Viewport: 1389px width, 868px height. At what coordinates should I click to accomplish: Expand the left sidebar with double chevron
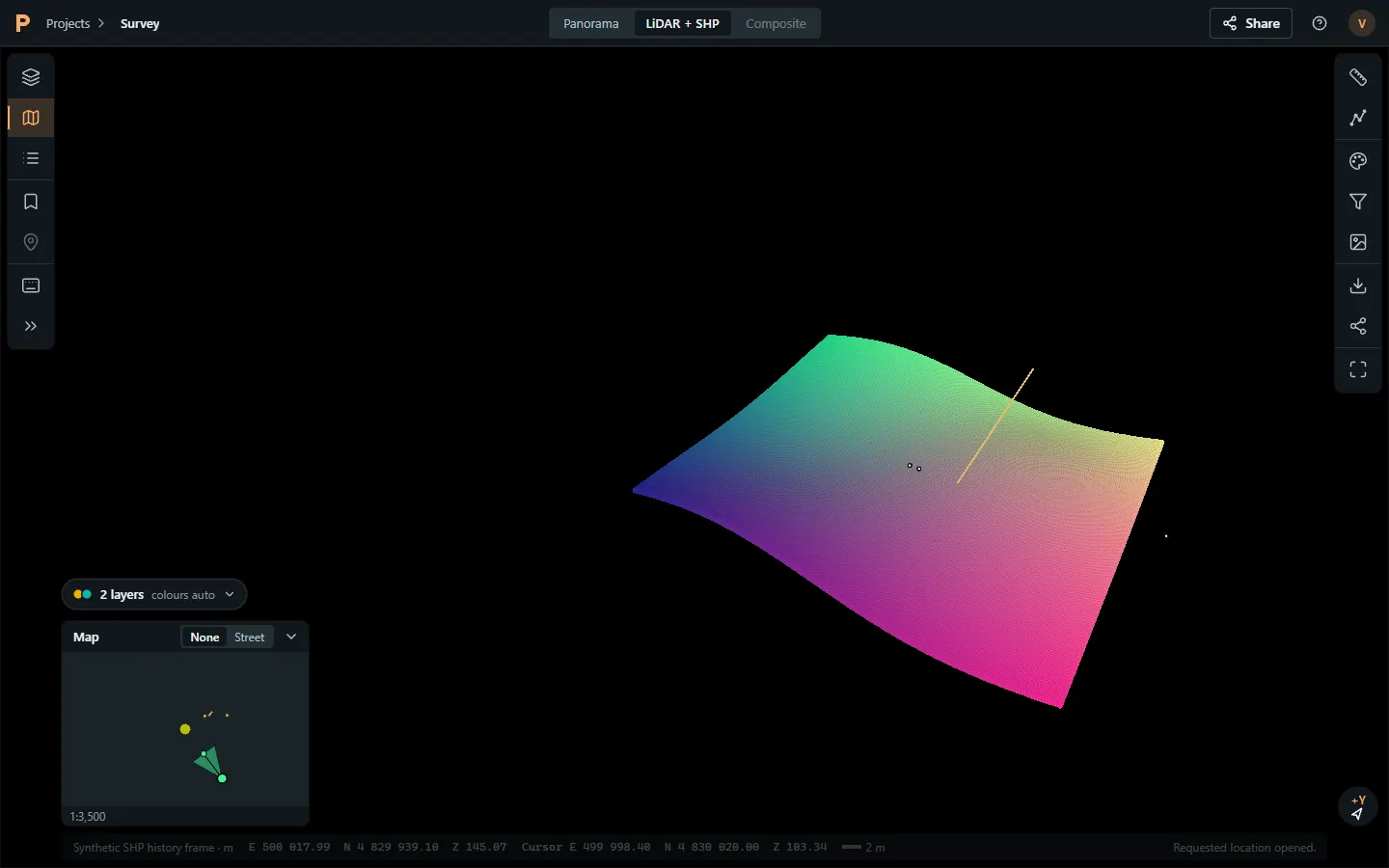(x=31, y=326)
